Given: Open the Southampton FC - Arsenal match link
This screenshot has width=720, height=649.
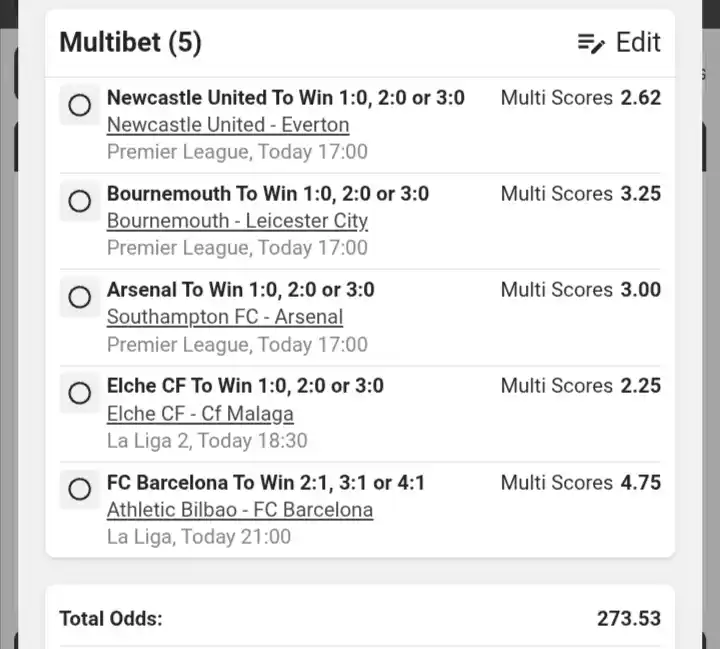Looking at the screenshot, I should (x=225, y=317).
